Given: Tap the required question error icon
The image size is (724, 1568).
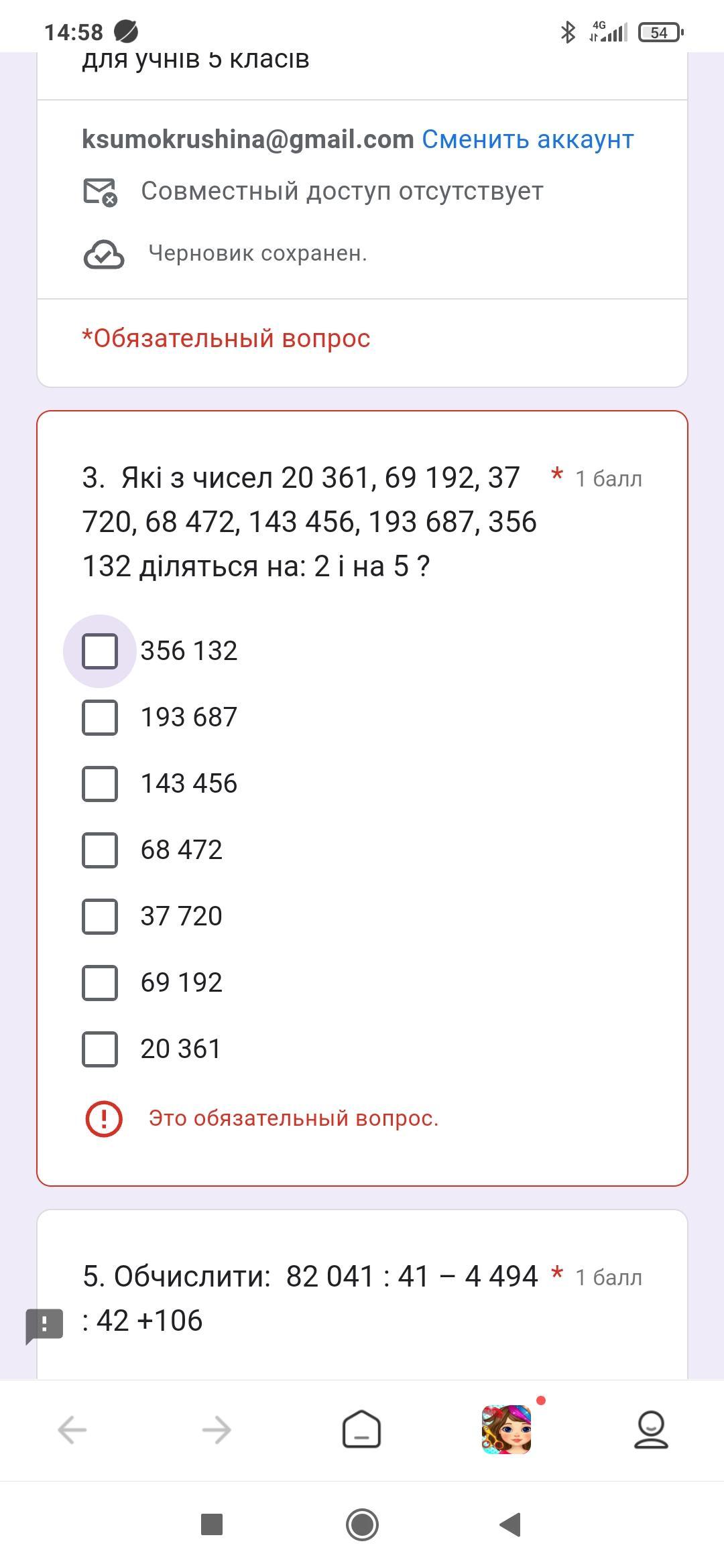Looking at the screenshot, I should click(x=104, y=1118).
